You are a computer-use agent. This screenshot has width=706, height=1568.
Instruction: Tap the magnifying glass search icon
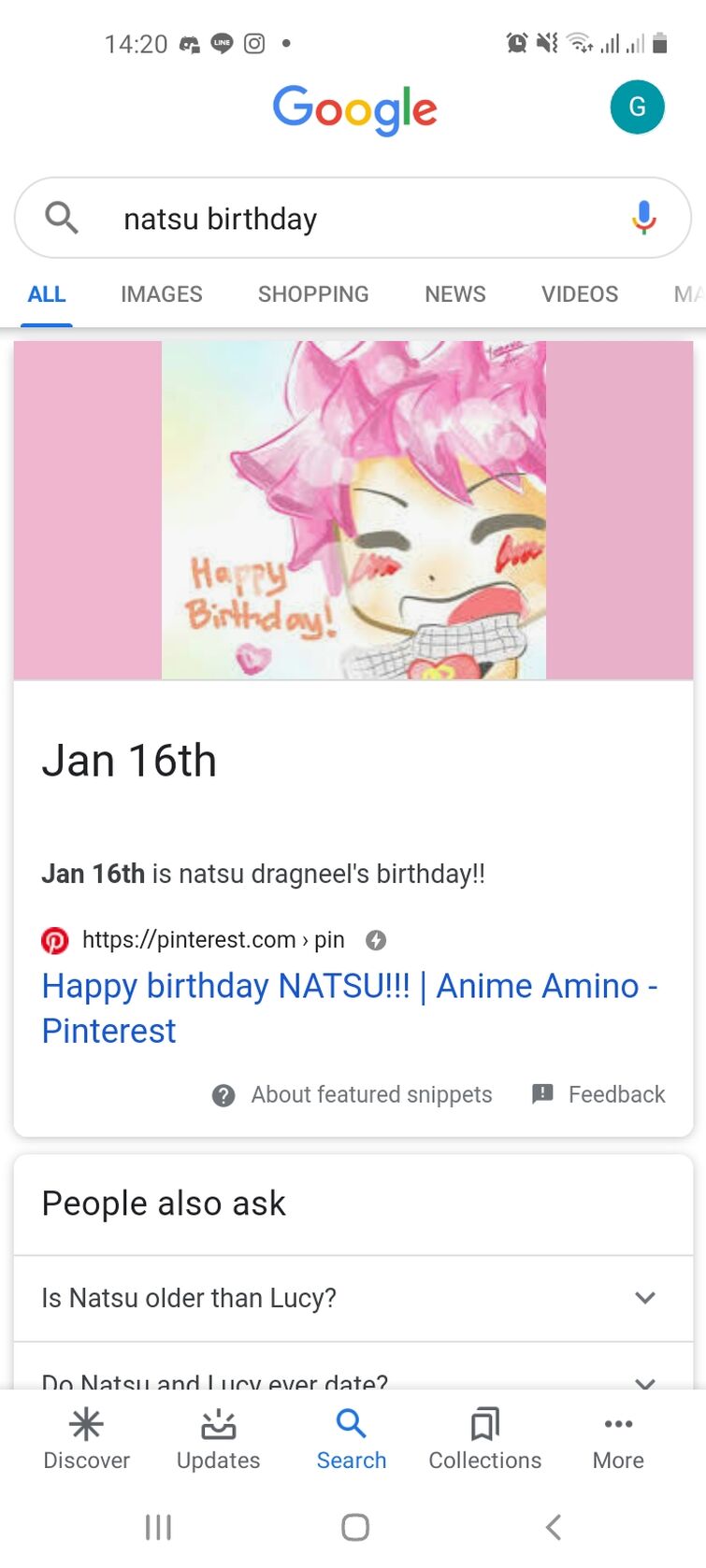pyautogui.click(x=62, y=218)
